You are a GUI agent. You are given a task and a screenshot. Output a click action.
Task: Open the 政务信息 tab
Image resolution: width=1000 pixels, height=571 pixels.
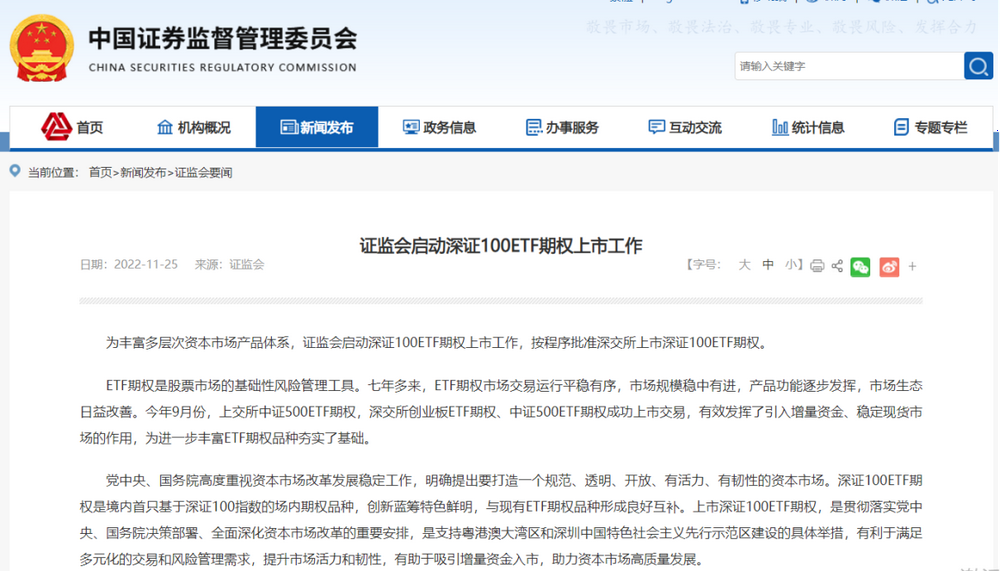point(439,127)
